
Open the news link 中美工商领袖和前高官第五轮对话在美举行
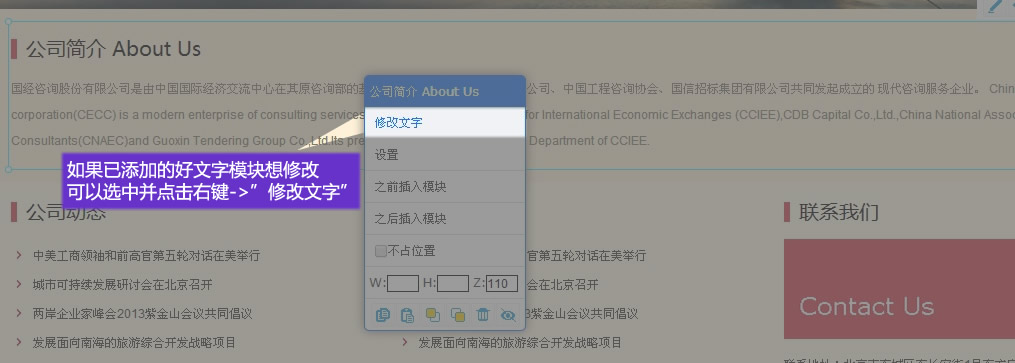click(146, 256)
